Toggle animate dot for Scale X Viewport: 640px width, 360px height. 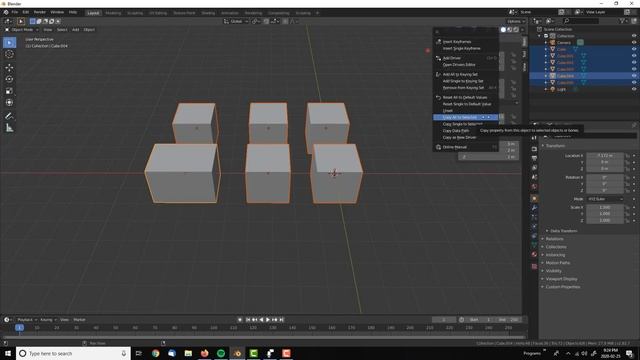pyautogui.click(x=634, y=207)
